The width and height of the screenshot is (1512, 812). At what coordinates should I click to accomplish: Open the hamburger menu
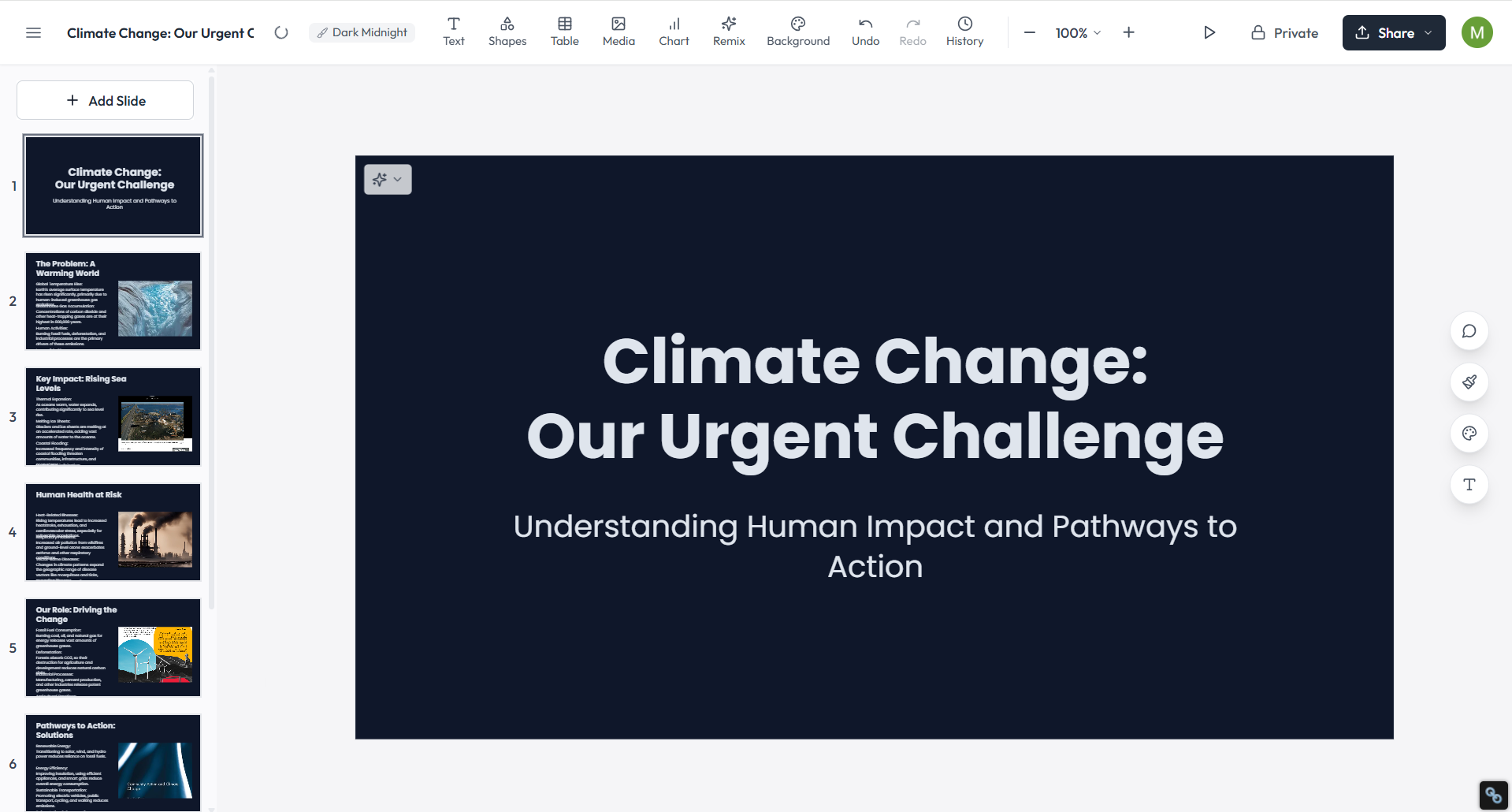point(33,32)
